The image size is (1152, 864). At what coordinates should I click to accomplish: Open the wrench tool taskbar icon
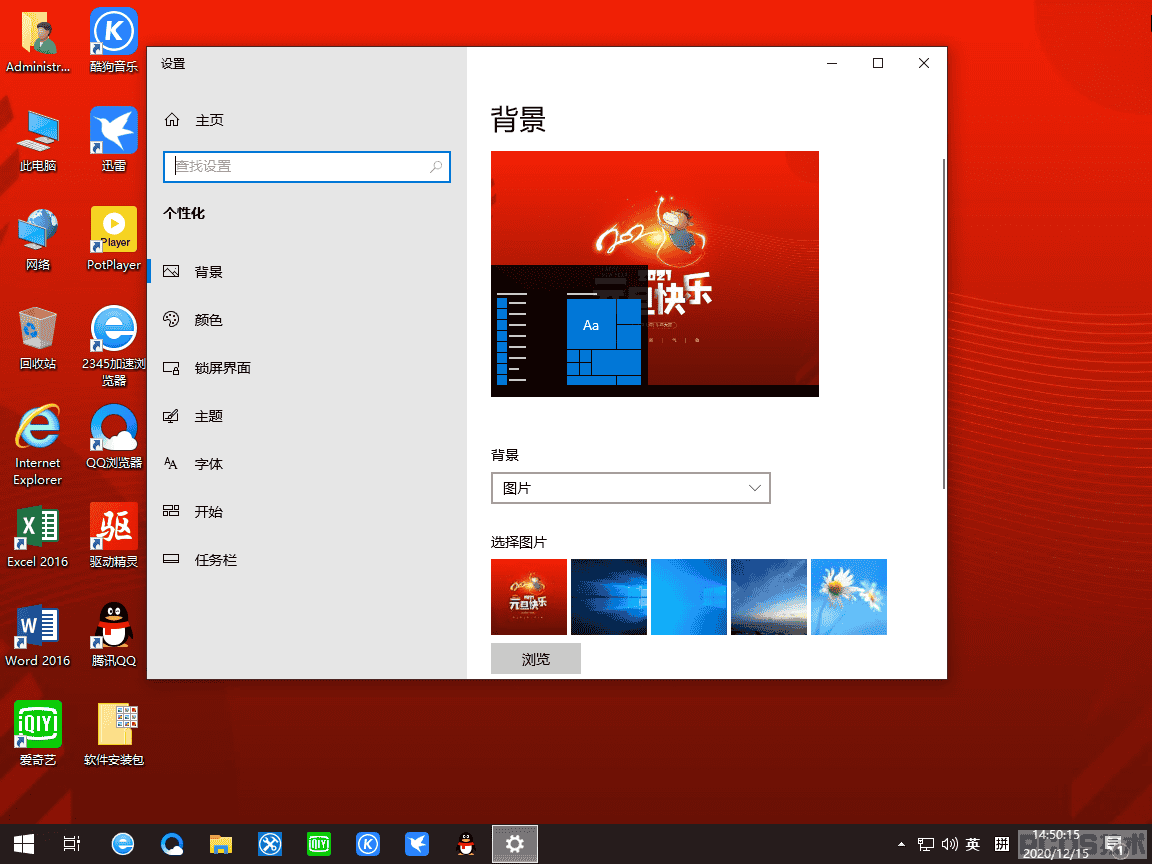(270, 844)
